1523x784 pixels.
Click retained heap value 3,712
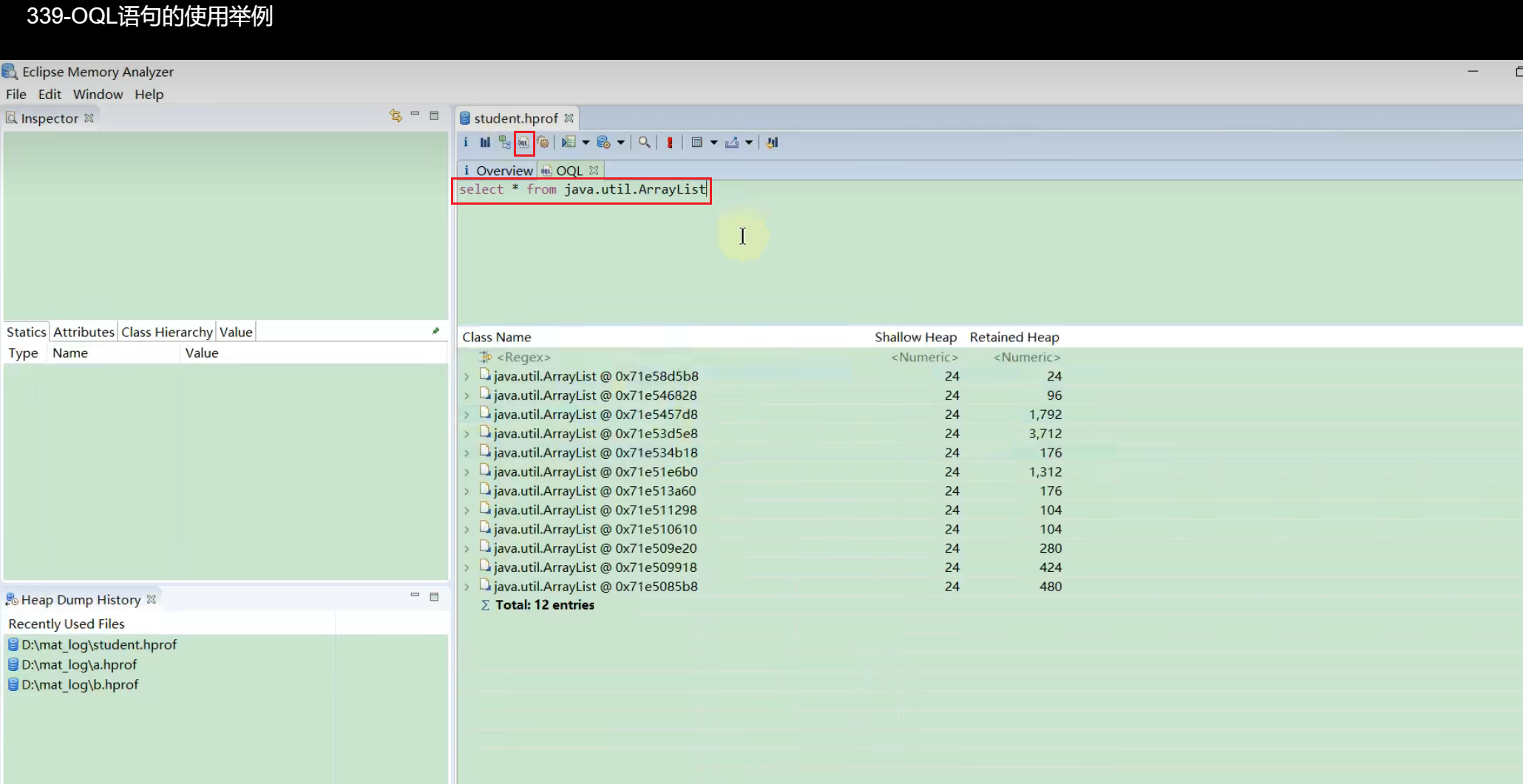coord(1045,434)
